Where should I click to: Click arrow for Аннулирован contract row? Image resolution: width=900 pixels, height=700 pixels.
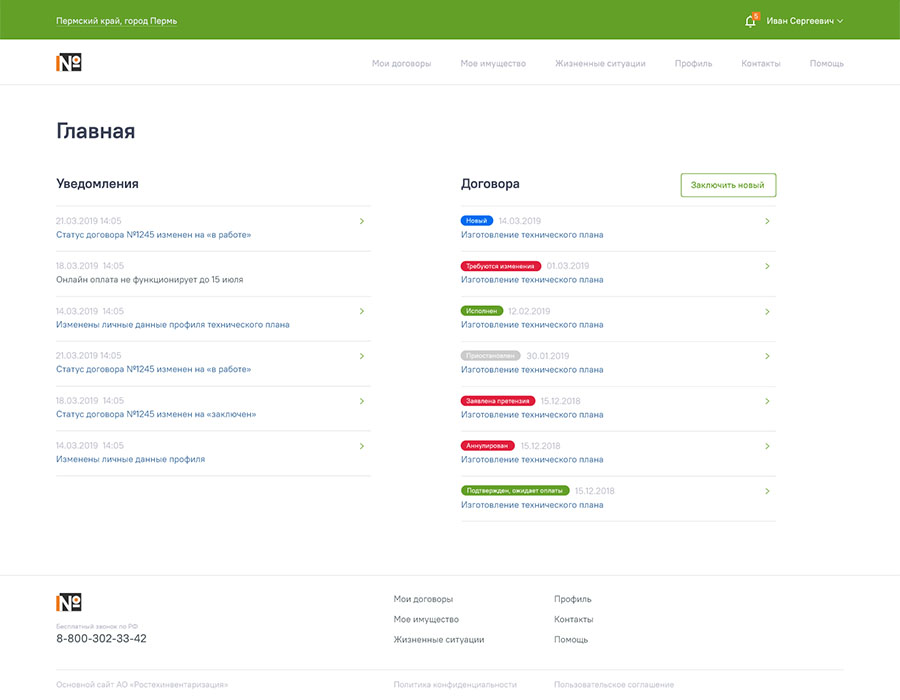pos(767,446)
